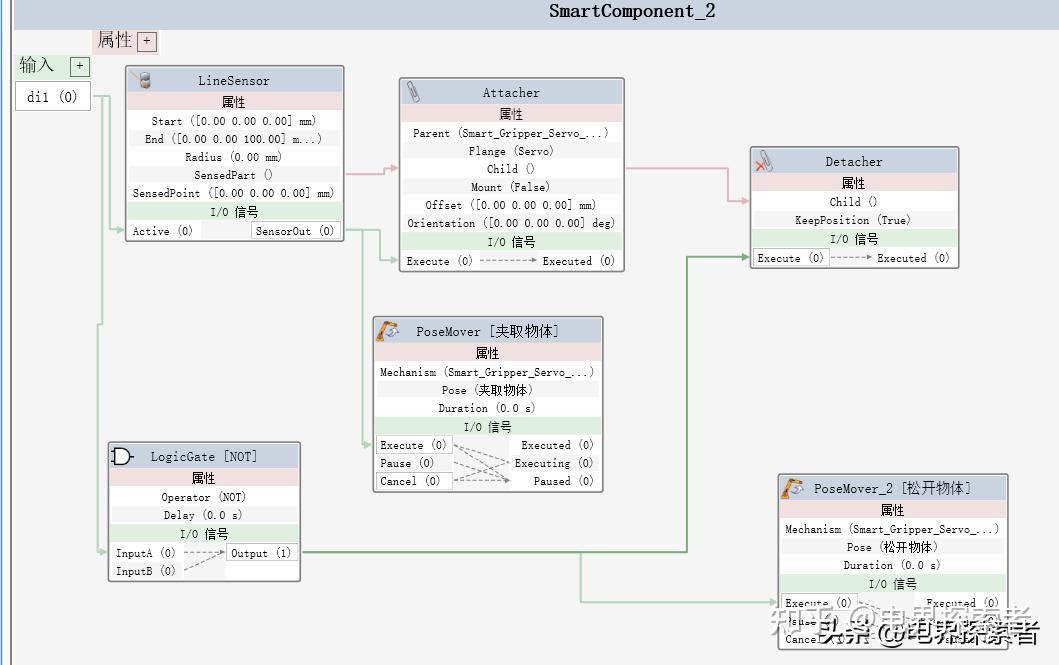The height and width of the screenshot is (665, 1059).
Task: Click the LineSensor component icon
Action: pos(140,80)
